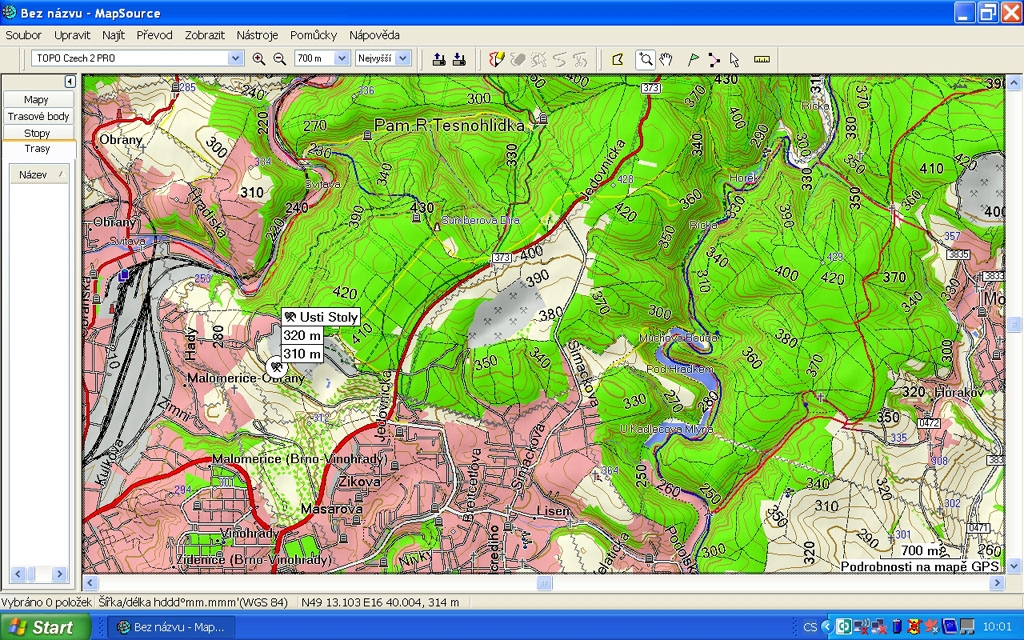Viewport: 1024px width, 640px height.
Task: Click map horizontal scrollbar right arrow
Action: [x=997, y=583]
